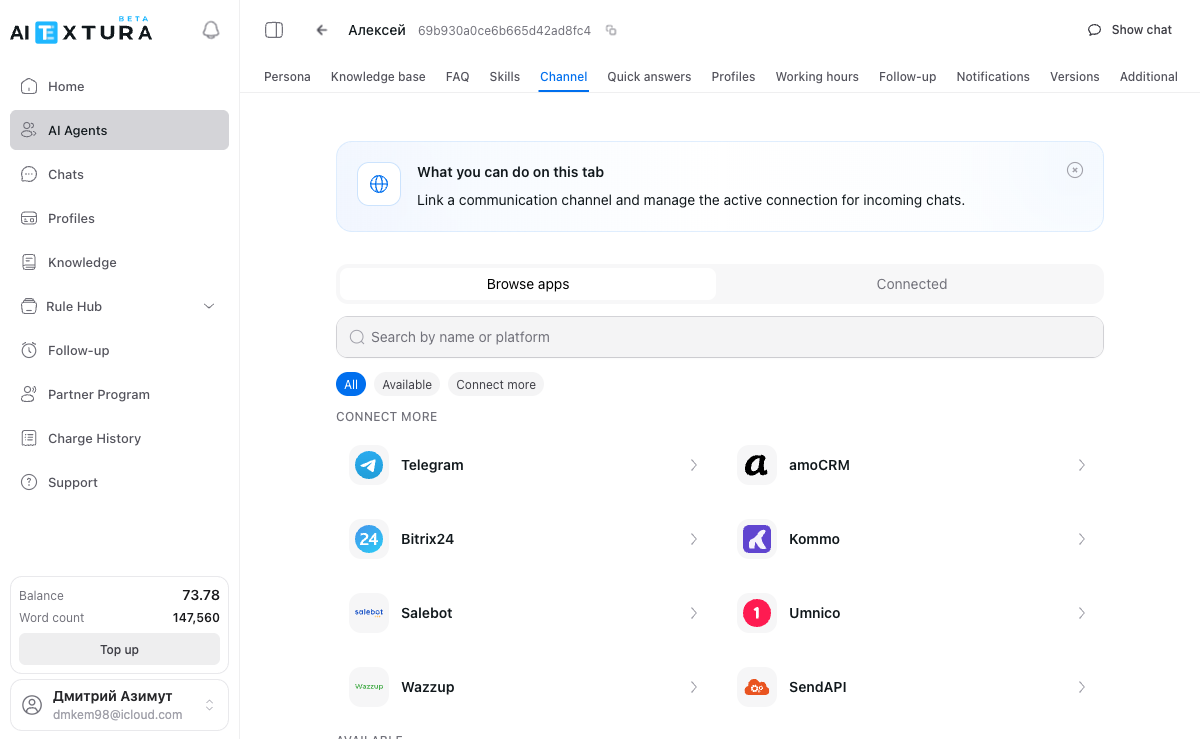
Task: Open the Follow-up tab in top bar
Action: point(908,77)
